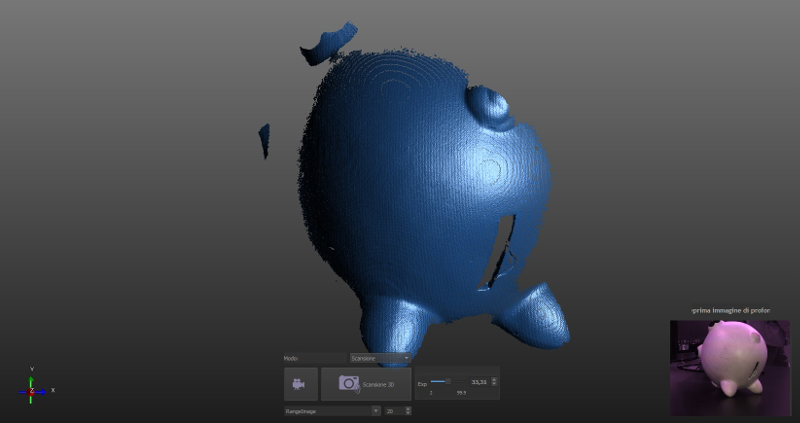The image size is (800, 423).
Task: Click the Exp exposure slider handle
Action: (448, 381)
